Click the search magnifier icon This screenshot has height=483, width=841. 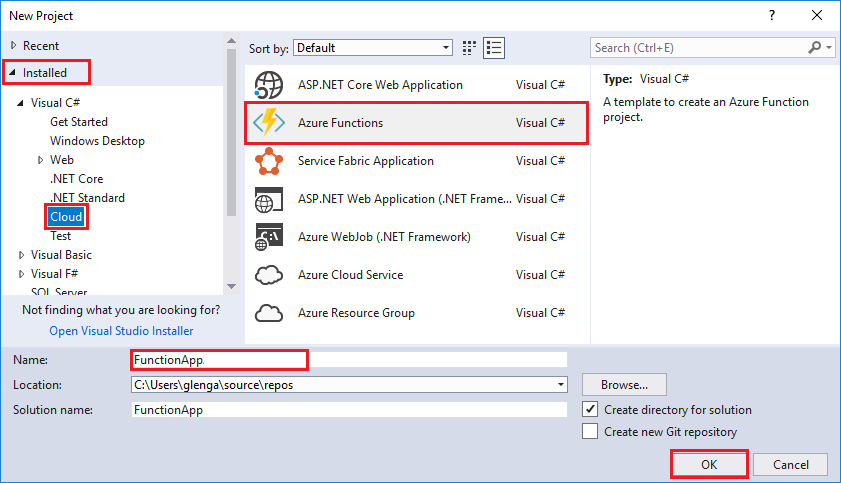tap(815, 48)
